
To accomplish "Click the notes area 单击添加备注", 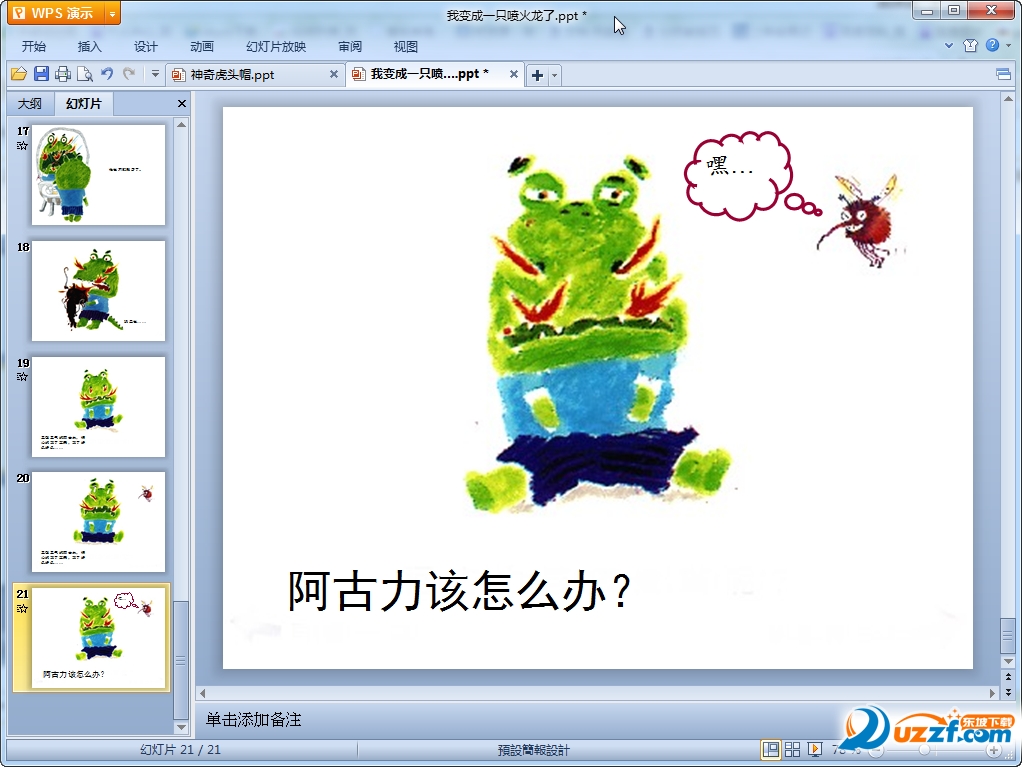I will coord(254,719).
